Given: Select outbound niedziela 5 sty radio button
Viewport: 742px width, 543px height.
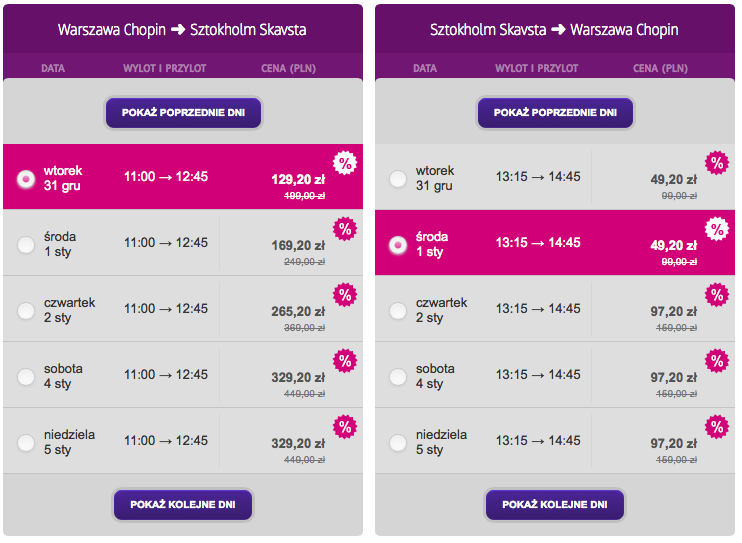Looking at the screenshot, I should click(x=26, y=443).
